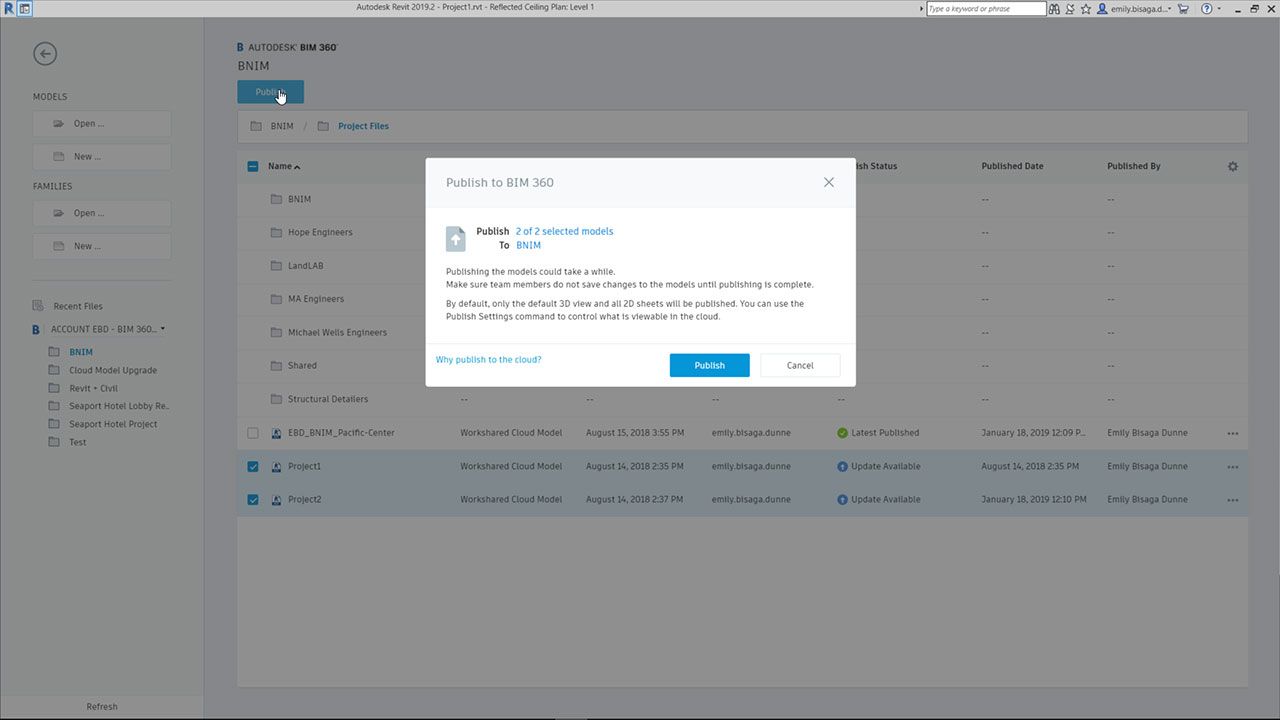The width and height of the screenshot is (1280, 720).
Task: Click the Update Available status icon for Project1
Action: [842, 467]
